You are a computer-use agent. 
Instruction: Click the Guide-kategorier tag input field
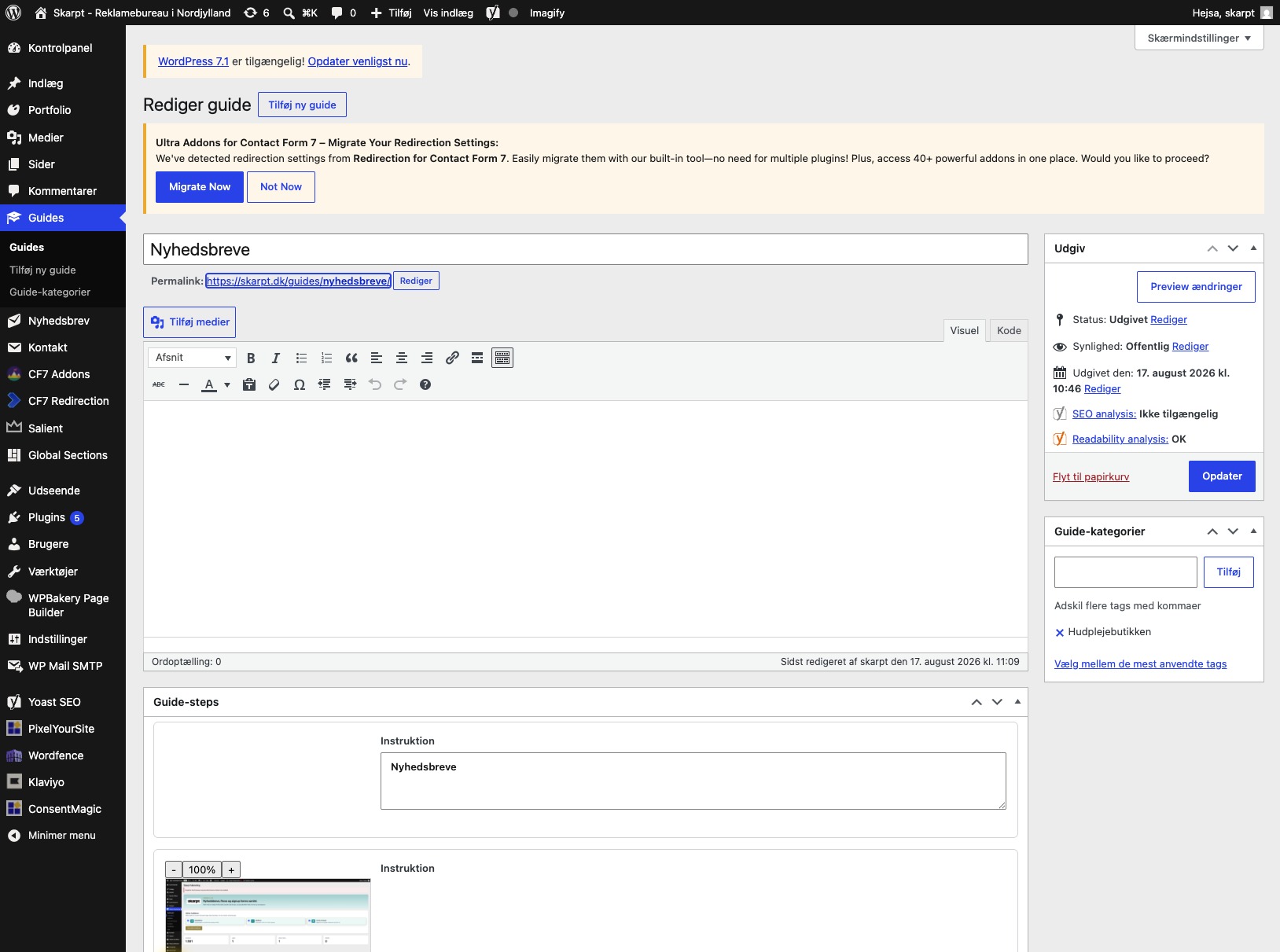(1126, 572)
